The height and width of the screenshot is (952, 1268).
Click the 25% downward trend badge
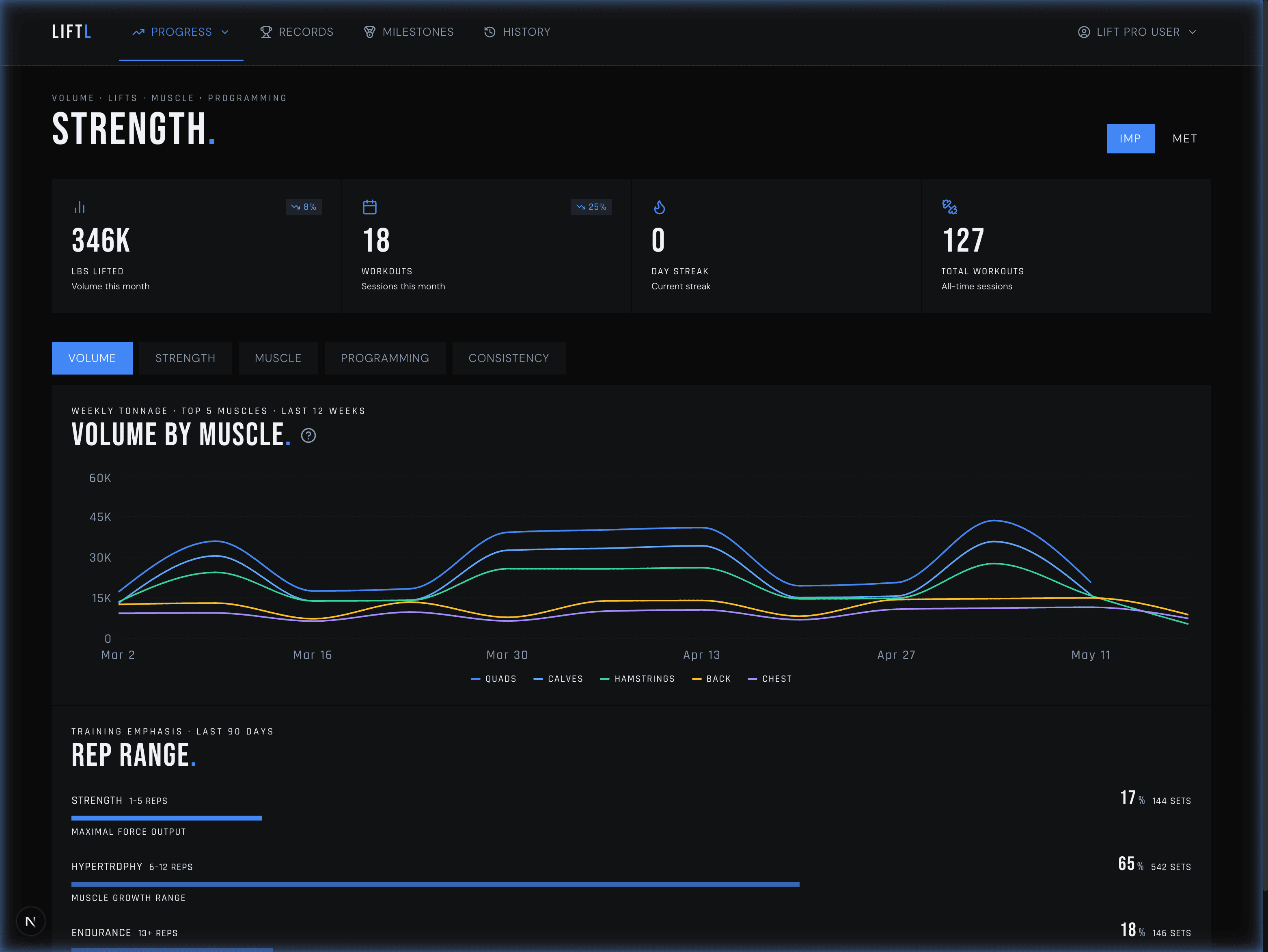click(591, 207)
